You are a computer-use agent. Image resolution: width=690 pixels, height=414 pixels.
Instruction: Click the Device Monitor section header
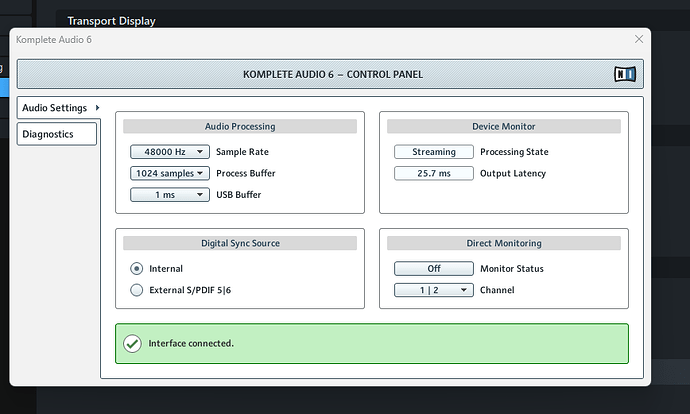pos(504,126)
